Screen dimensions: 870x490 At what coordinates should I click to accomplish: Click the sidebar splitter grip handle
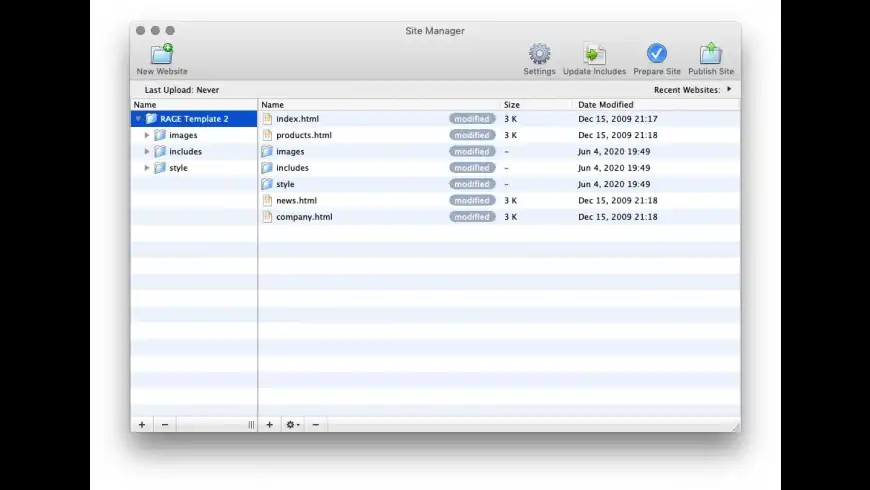click(x=251, y=425)
